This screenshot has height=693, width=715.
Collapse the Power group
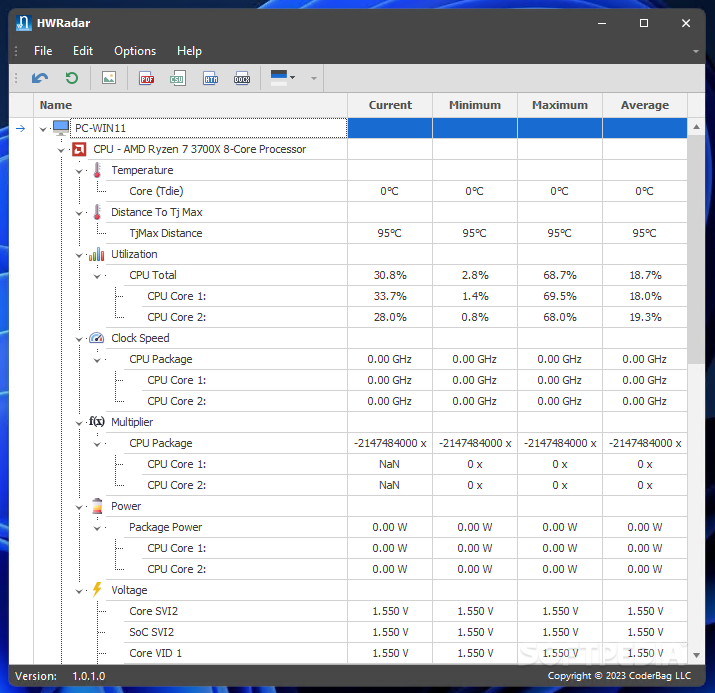point(79,507)
